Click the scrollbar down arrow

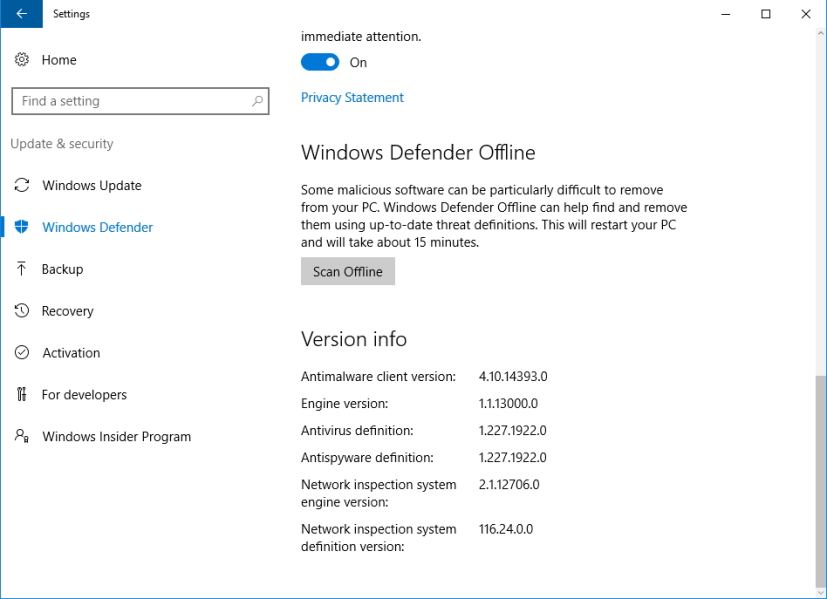820,593
